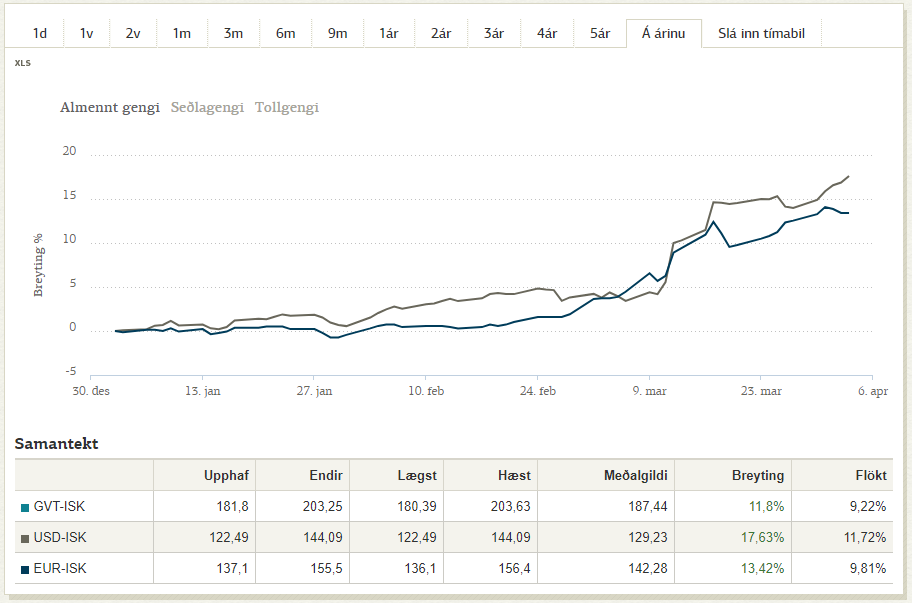The height and width of the screenshot is (603, 912).
Task: Select the 1d time range tab
Action: pos(40,33)
